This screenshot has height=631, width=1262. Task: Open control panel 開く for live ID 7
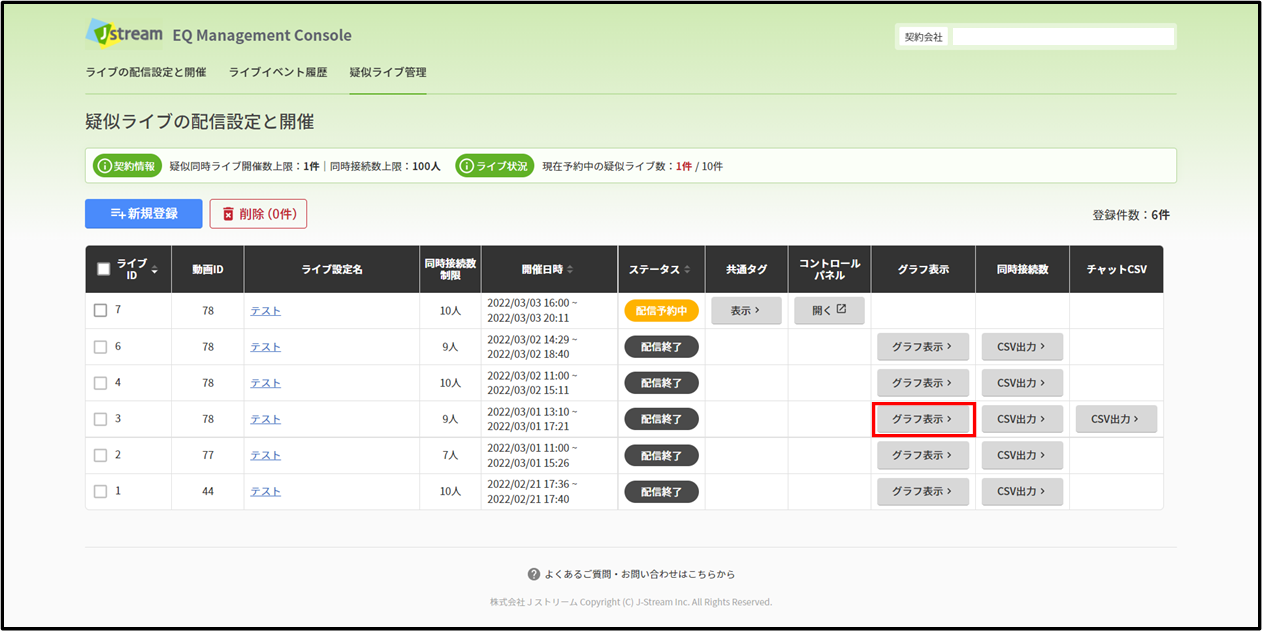point(829,310)
